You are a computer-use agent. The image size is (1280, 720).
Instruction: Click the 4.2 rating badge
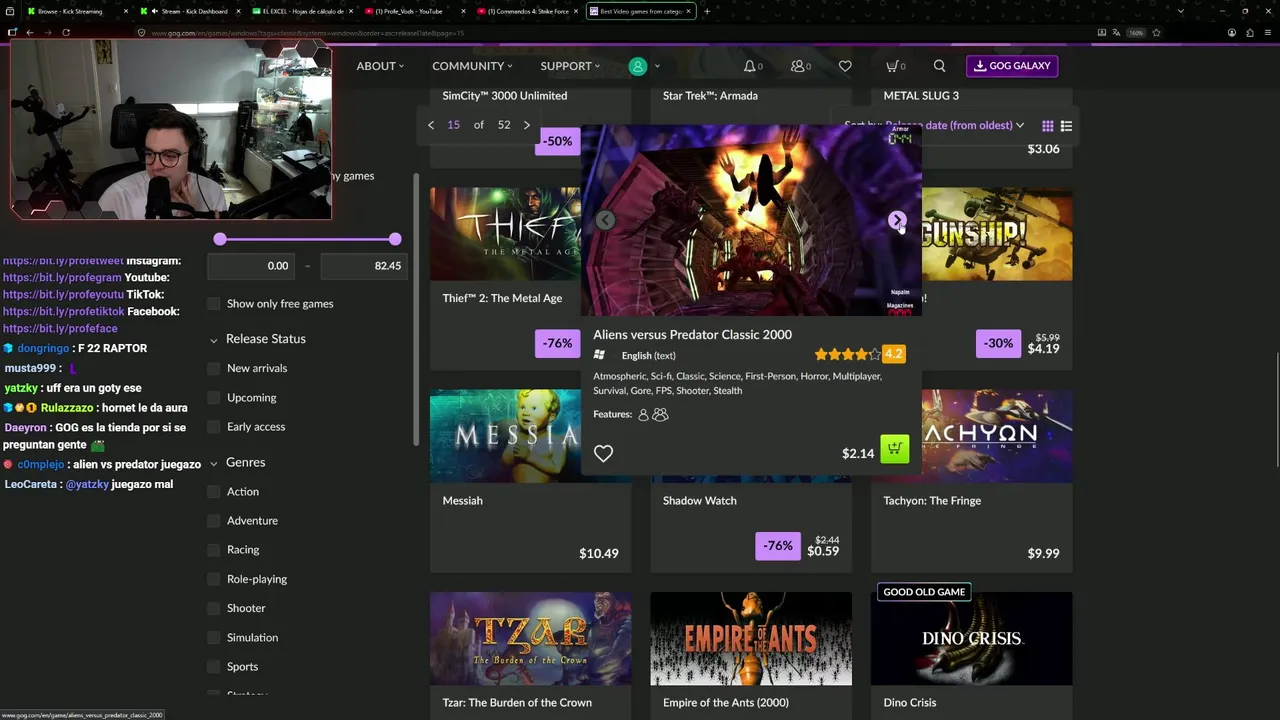[x=893, y=354]
